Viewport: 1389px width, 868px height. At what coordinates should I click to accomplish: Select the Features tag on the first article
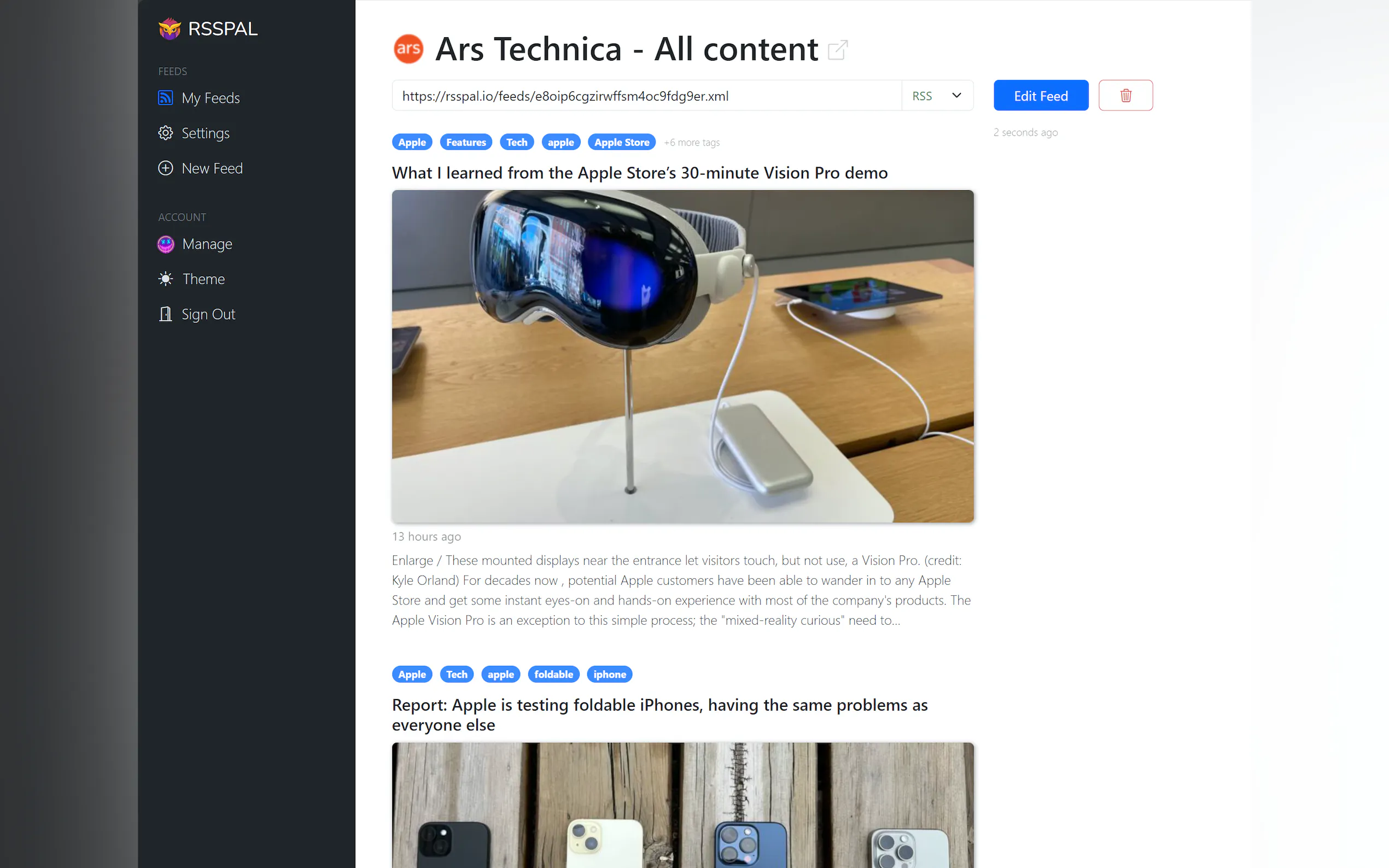click(466, 142)
